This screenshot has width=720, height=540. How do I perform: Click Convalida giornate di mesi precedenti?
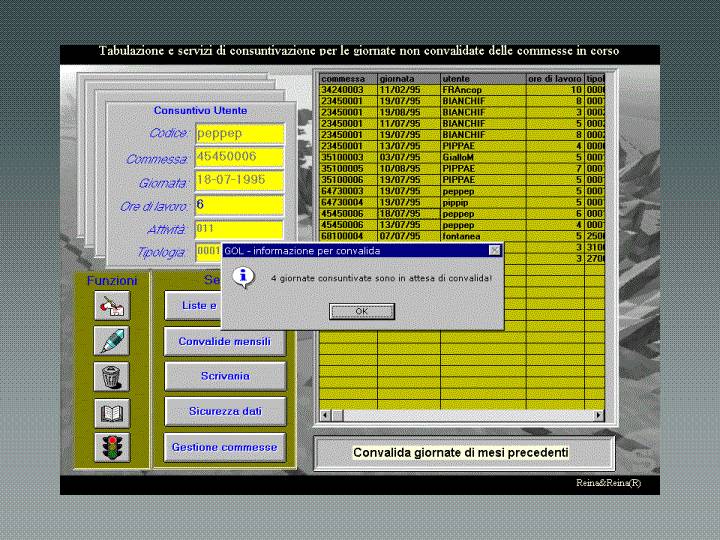click(460, 453)
